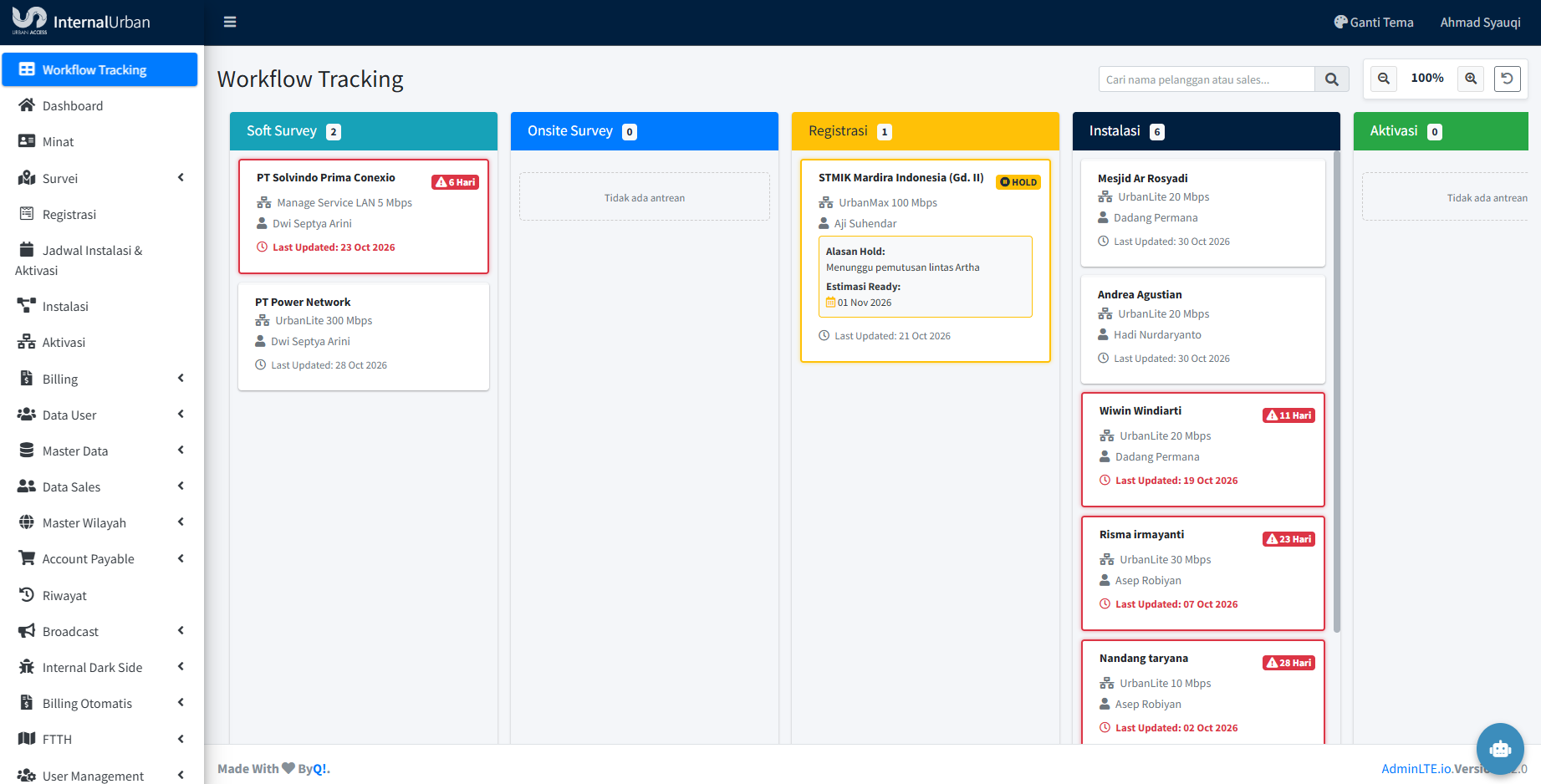Image resolution: width=1541 pixels, height=784 pixels.
Task: Reset zoom with the undo arrow icon
Action: (1508, 79)
